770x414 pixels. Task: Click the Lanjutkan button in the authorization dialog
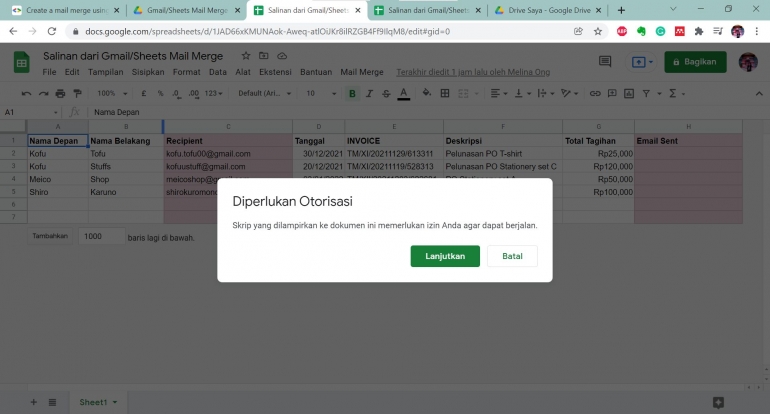point(445,256)
